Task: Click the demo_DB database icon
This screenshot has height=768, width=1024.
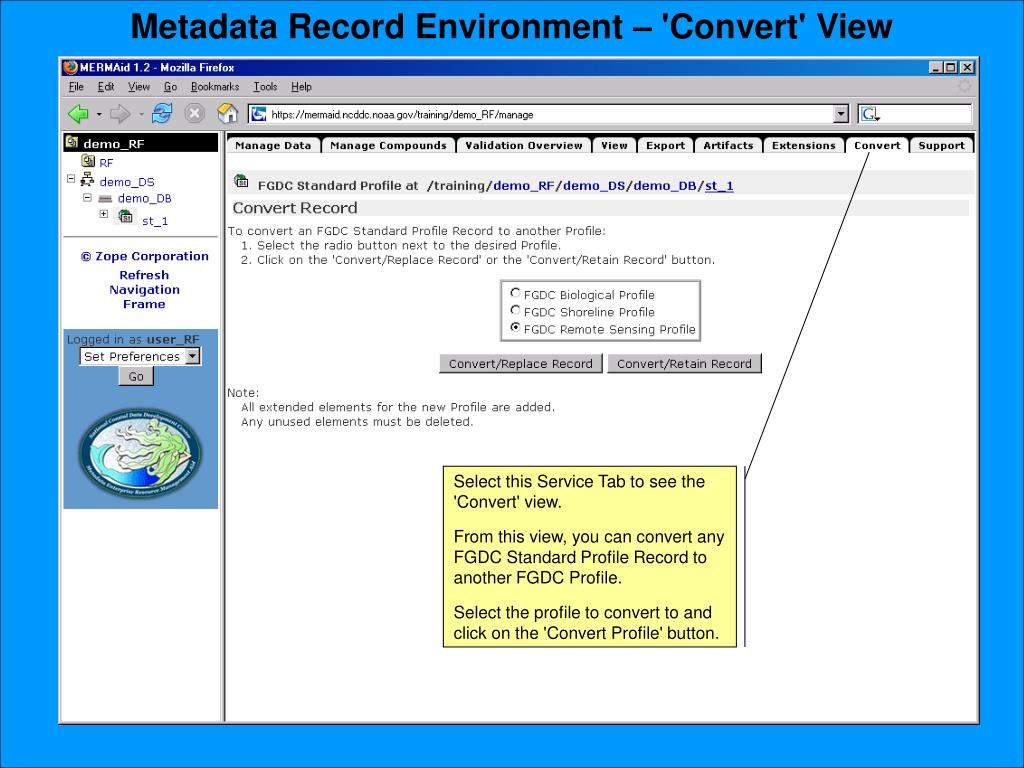Action: click(x=105, y=199)
